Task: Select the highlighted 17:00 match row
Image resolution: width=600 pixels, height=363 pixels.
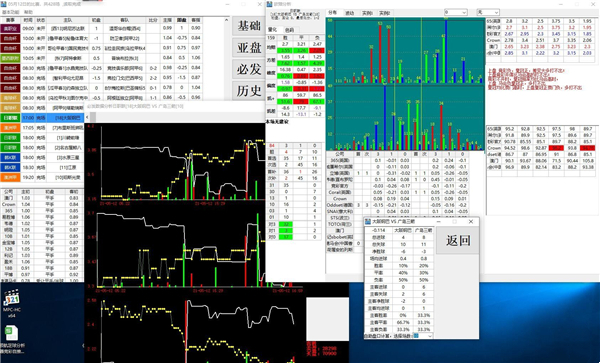Action: click(42, 118)
